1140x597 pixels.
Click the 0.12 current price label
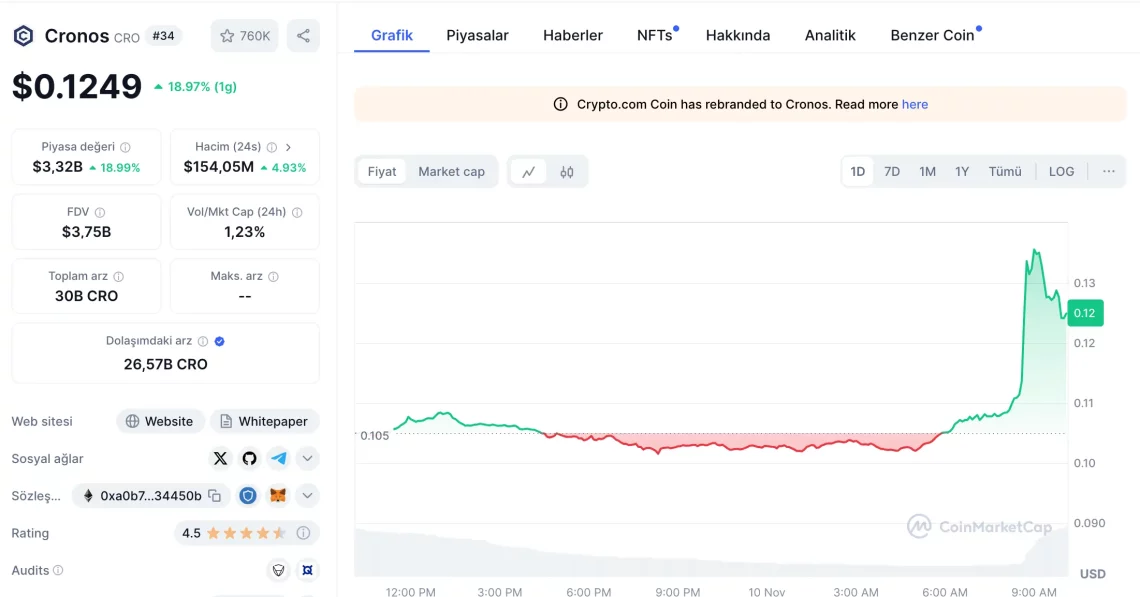(x=1085, y=313)
